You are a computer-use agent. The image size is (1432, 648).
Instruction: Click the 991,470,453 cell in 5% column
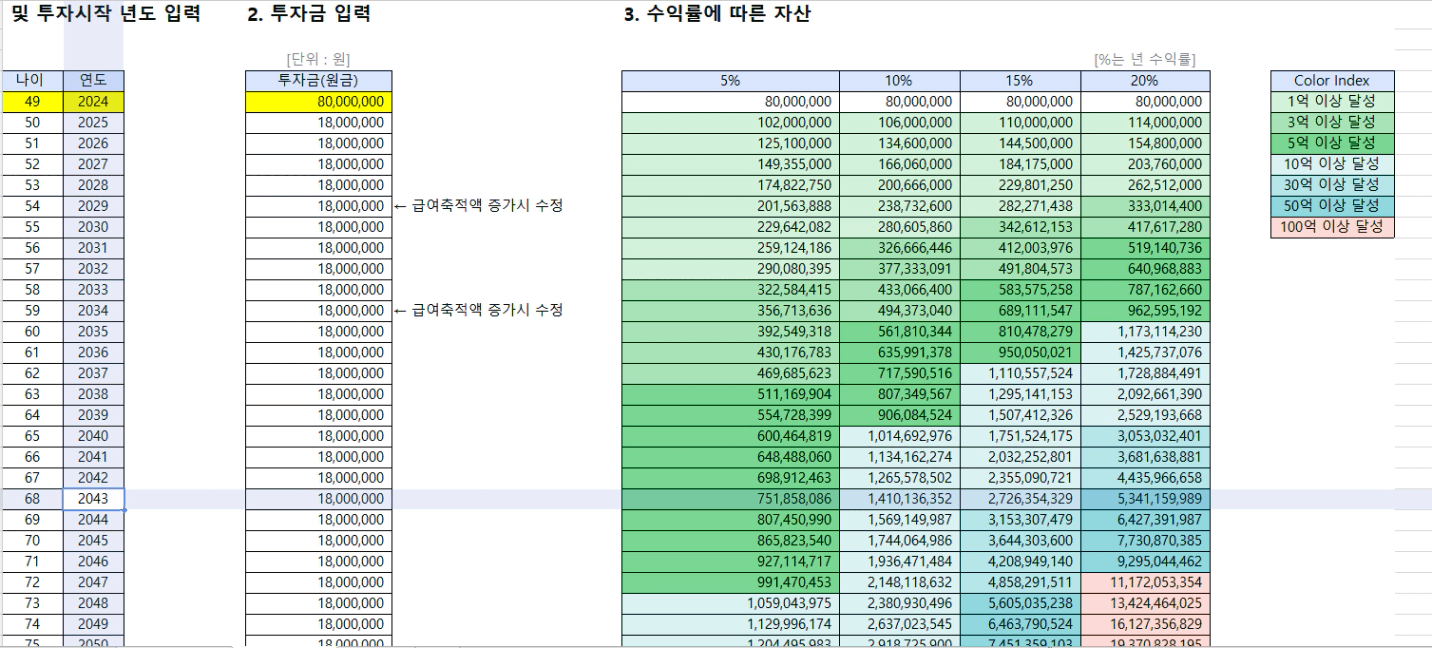pyautogui.click(x=730, y=582)
